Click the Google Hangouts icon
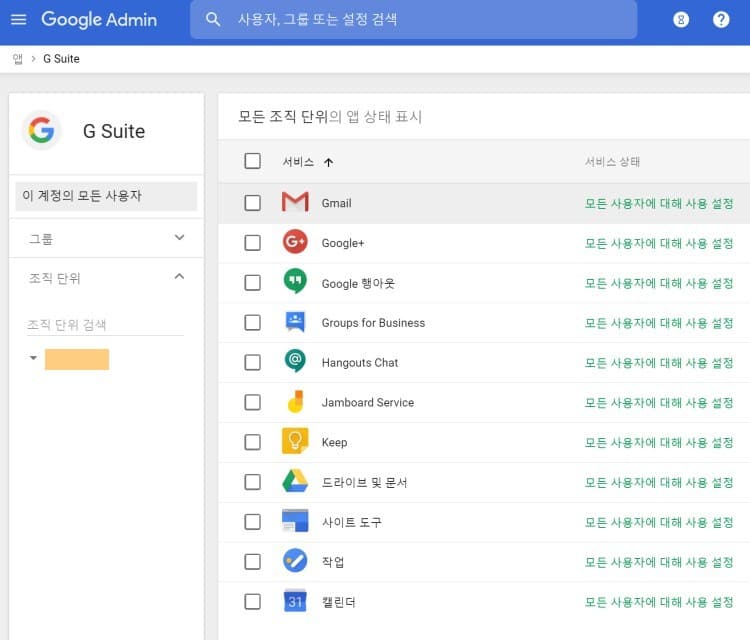Viewport: 750px width, 640px height. point(295,282)
